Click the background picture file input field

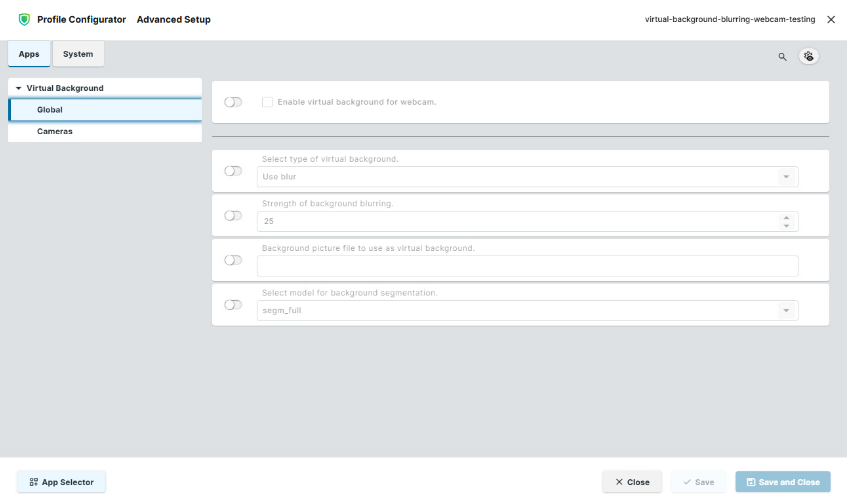coord(527,266)
